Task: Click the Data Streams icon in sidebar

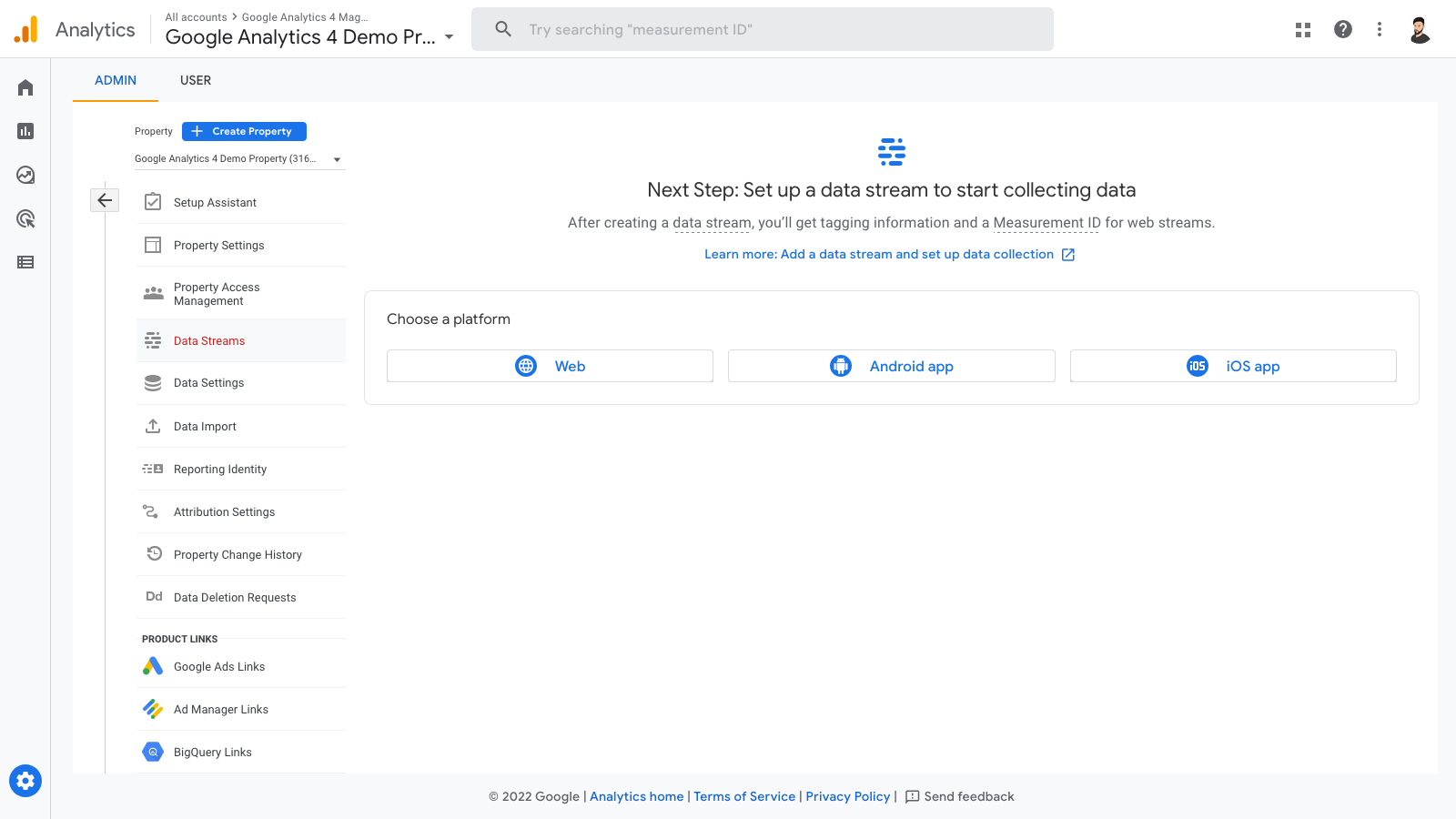Action: (153, 340)
